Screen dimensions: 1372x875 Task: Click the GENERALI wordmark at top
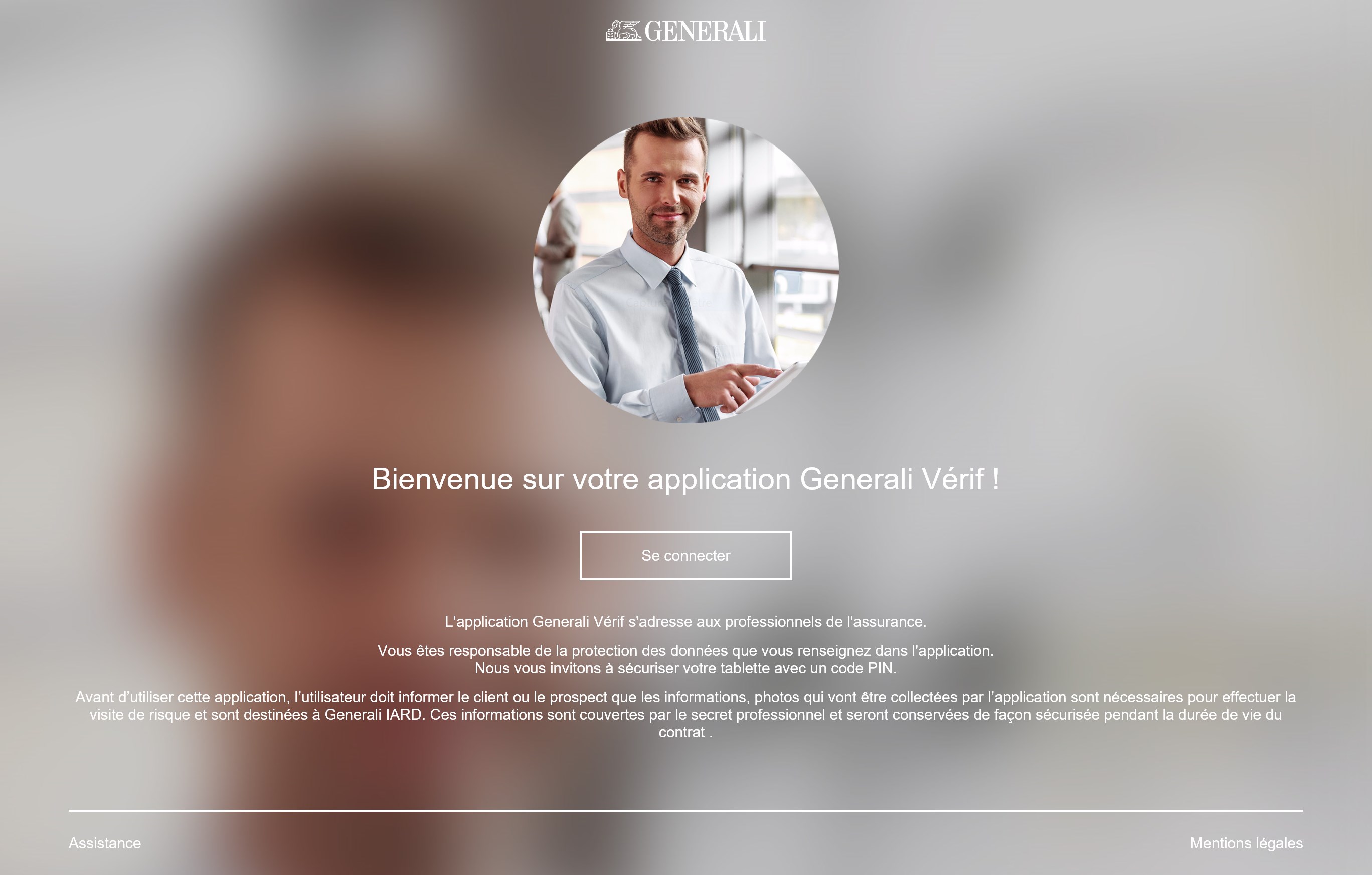[705, 31]
